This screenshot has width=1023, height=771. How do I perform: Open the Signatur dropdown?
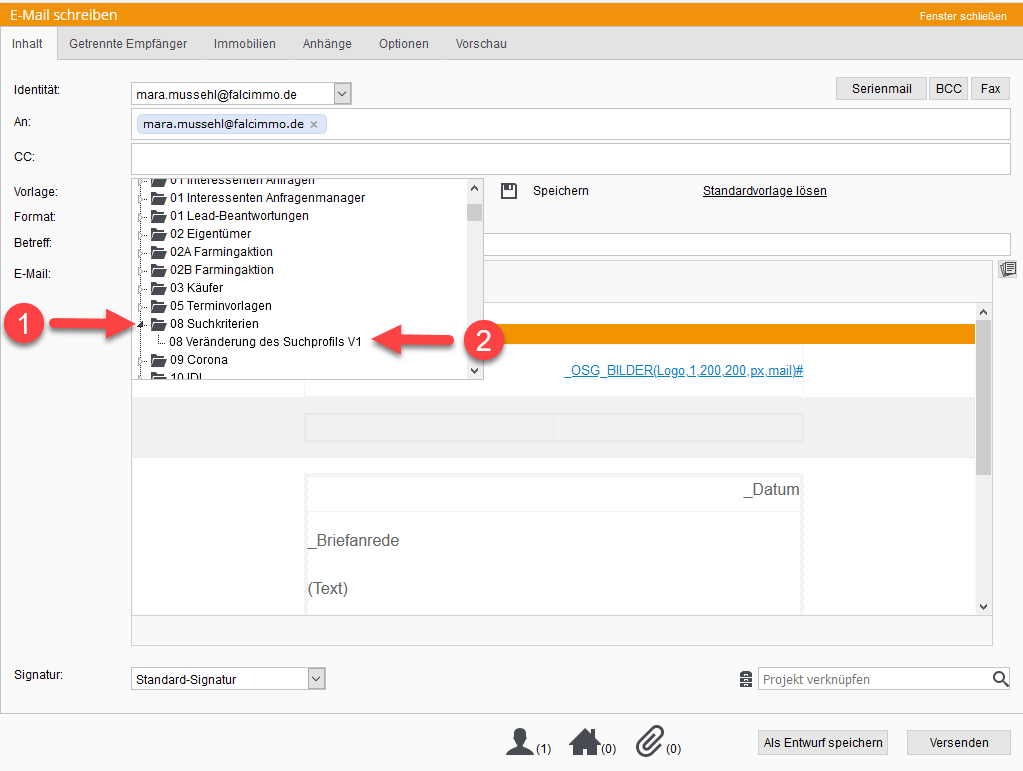[316, 679]
